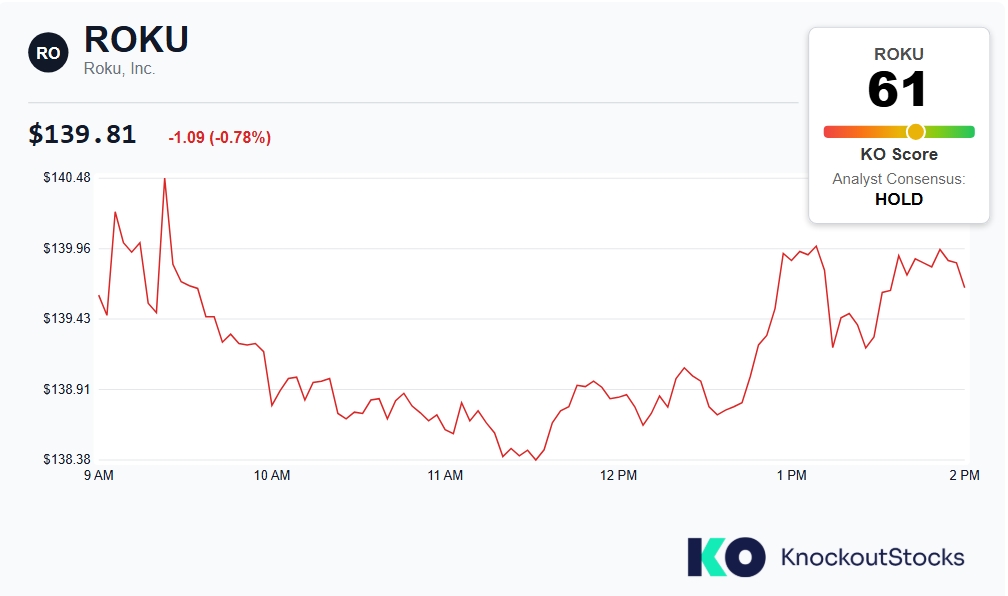Click the 'Analyst Consensus:' label
Screen dimensions: 1008x596
(899, 179)
